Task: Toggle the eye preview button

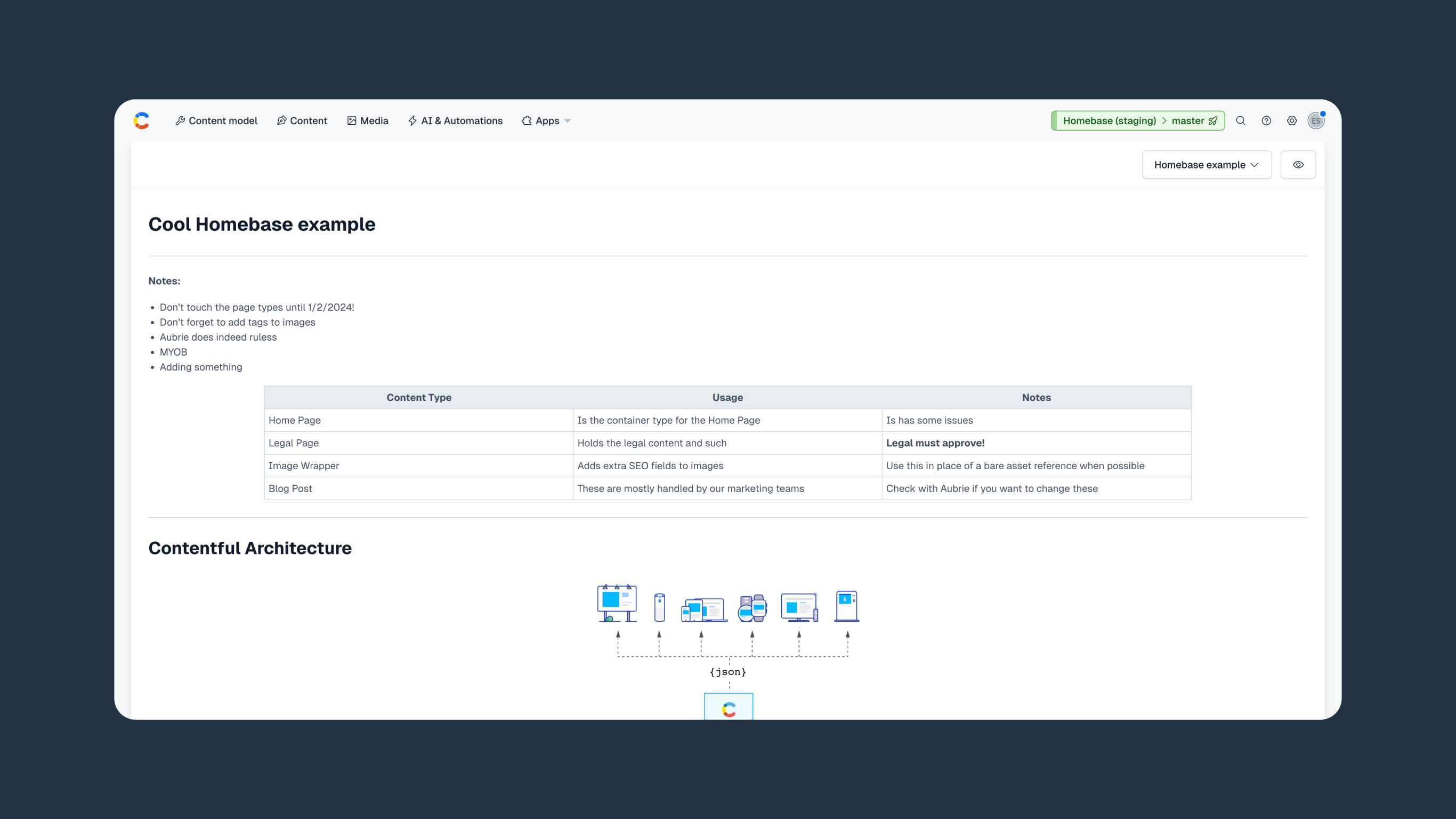Action: [x=1298, y=165]
